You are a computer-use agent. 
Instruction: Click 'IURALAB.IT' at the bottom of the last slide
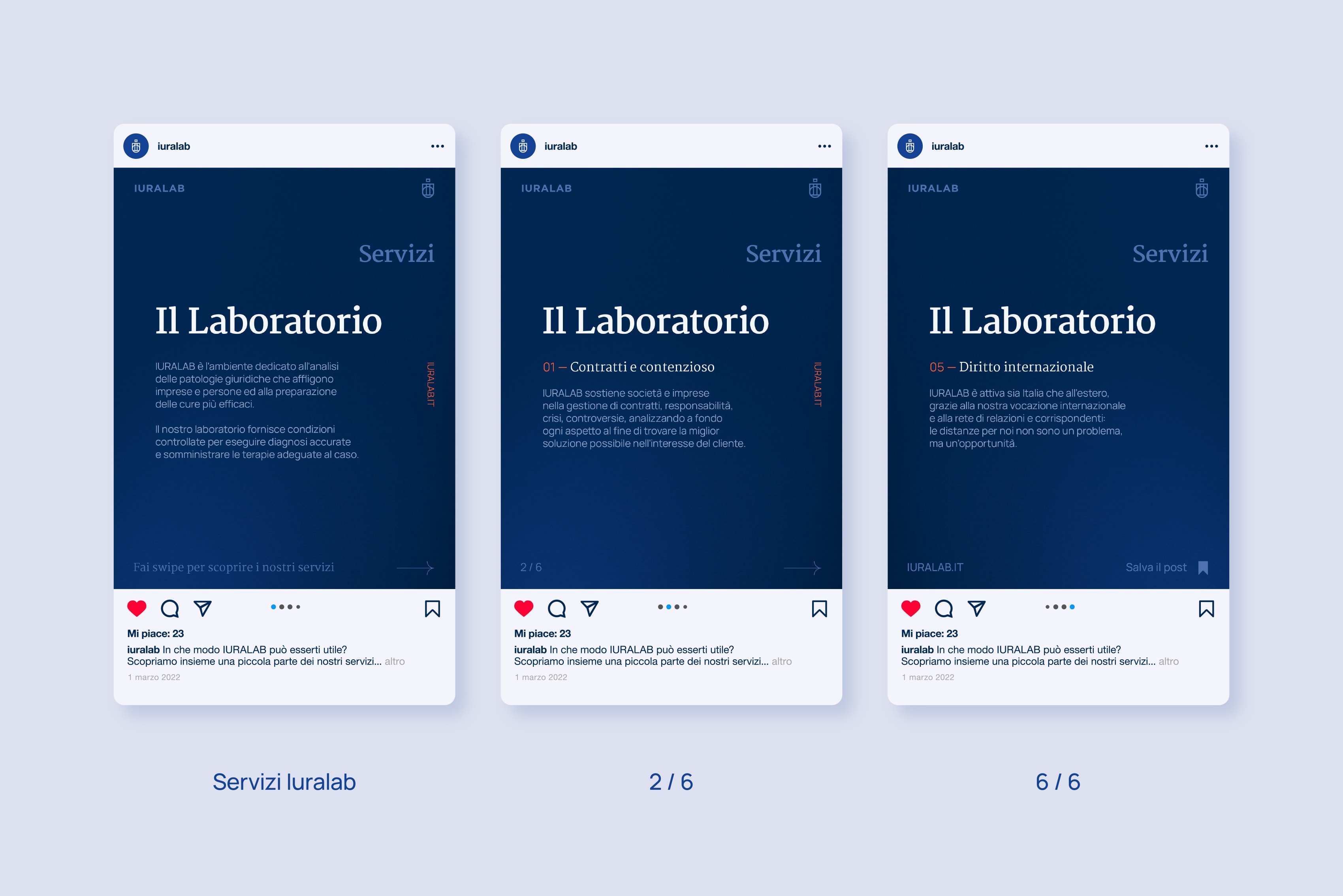pos(935,567)
